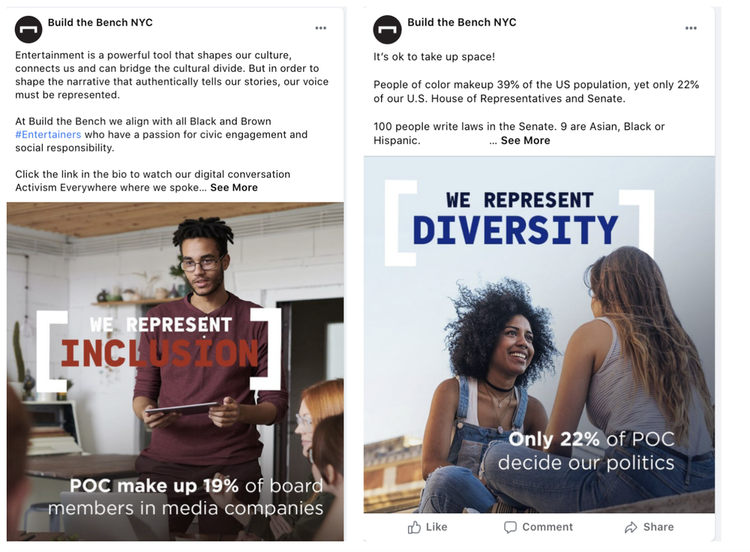This screenshot has height=552, width=750.
Task: Click the Share button label
Action: 658,527
